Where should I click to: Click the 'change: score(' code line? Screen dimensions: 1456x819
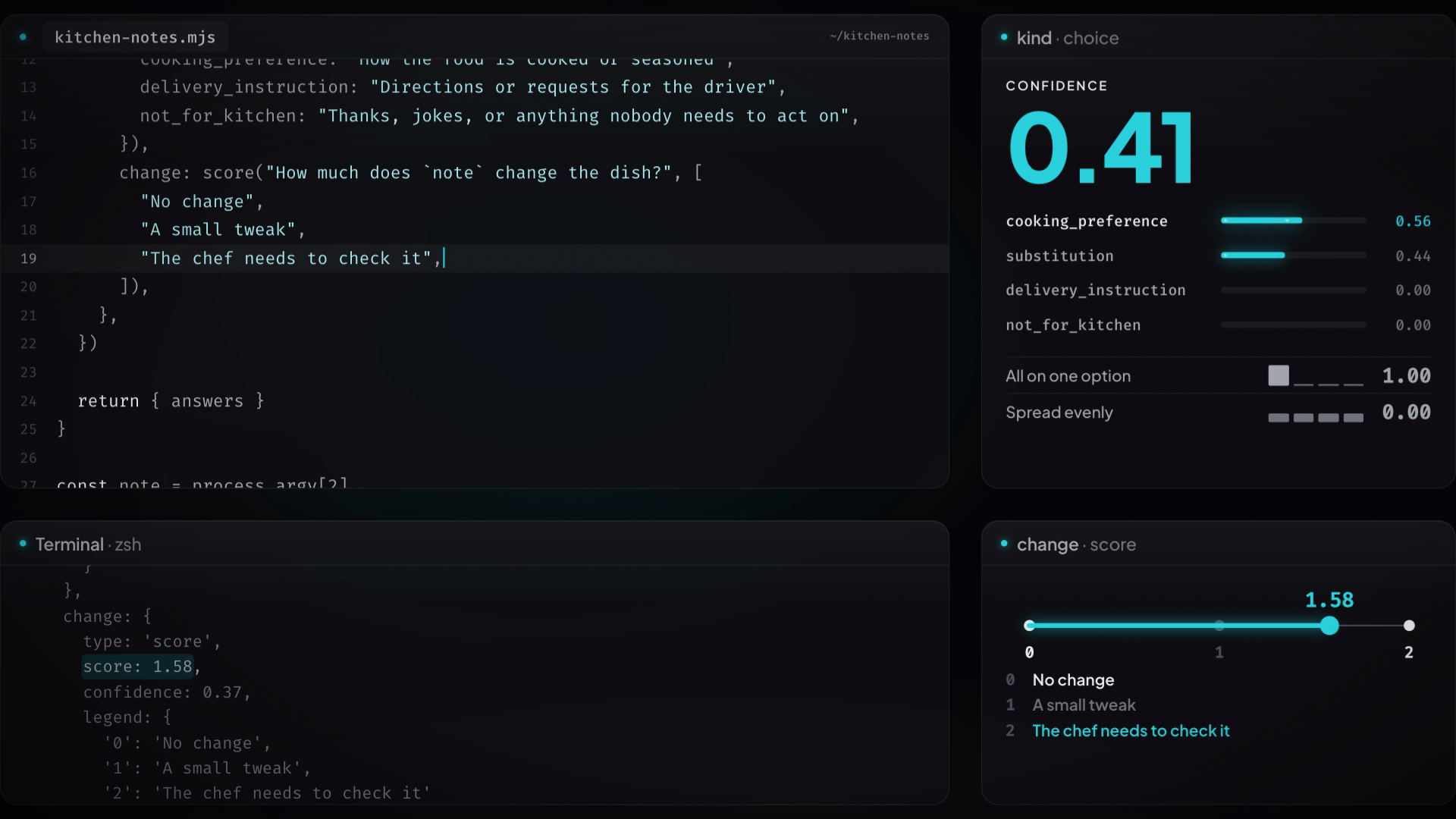tap(410, 173)
